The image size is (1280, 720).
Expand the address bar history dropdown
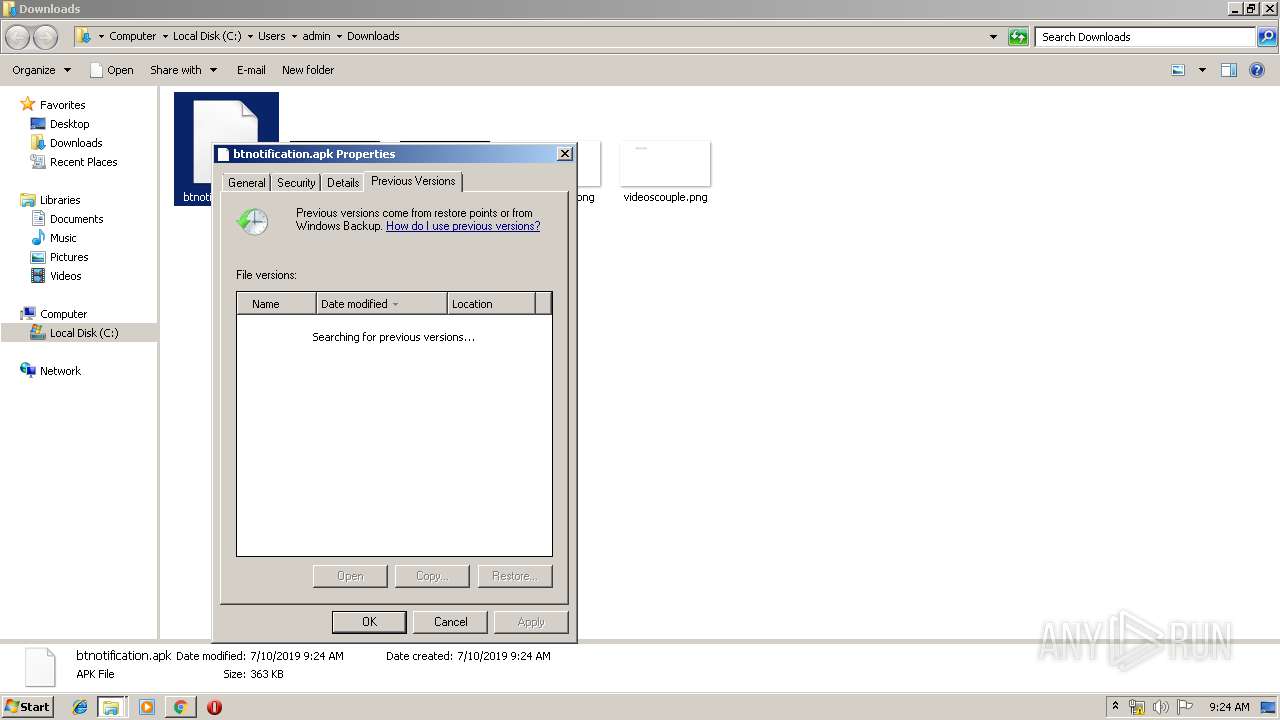click(993, 37)
